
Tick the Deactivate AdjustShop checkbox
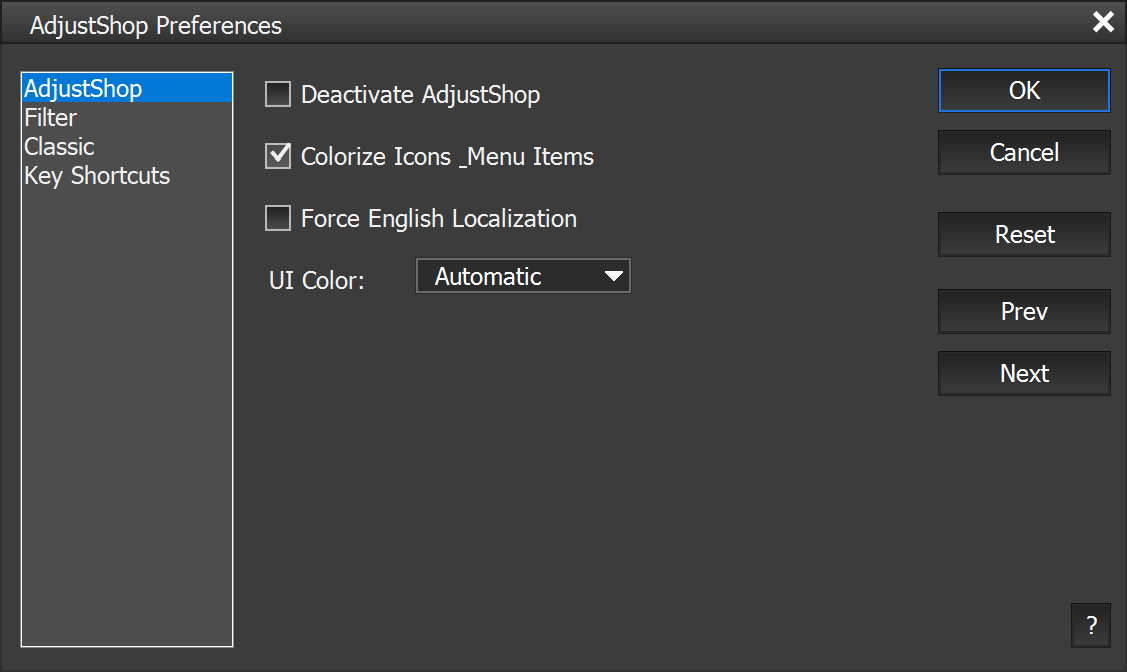pos(278,95)
